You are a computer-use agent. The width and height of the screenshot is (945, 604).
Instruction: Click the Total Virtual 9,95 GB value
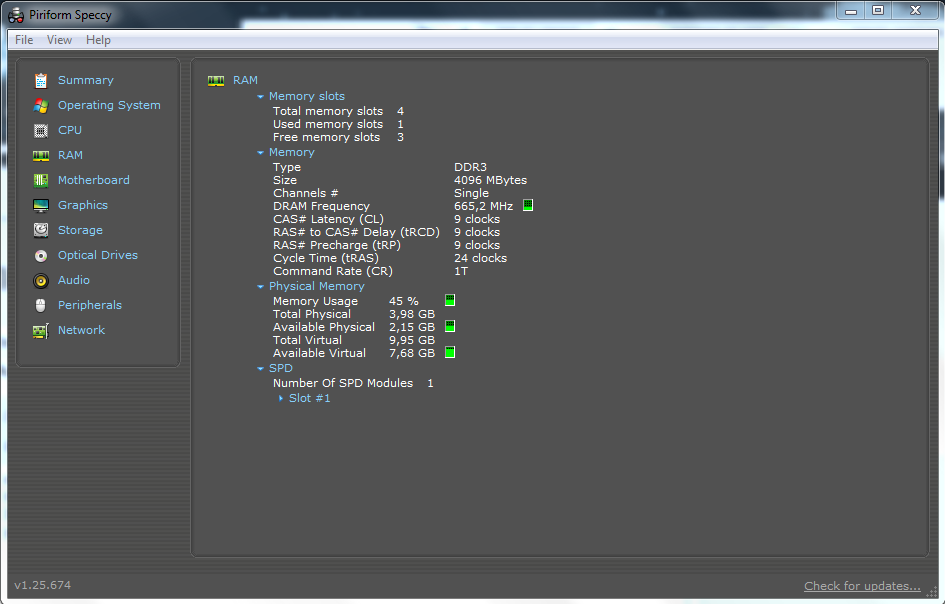pyautogui.click(x=412, y=340)
